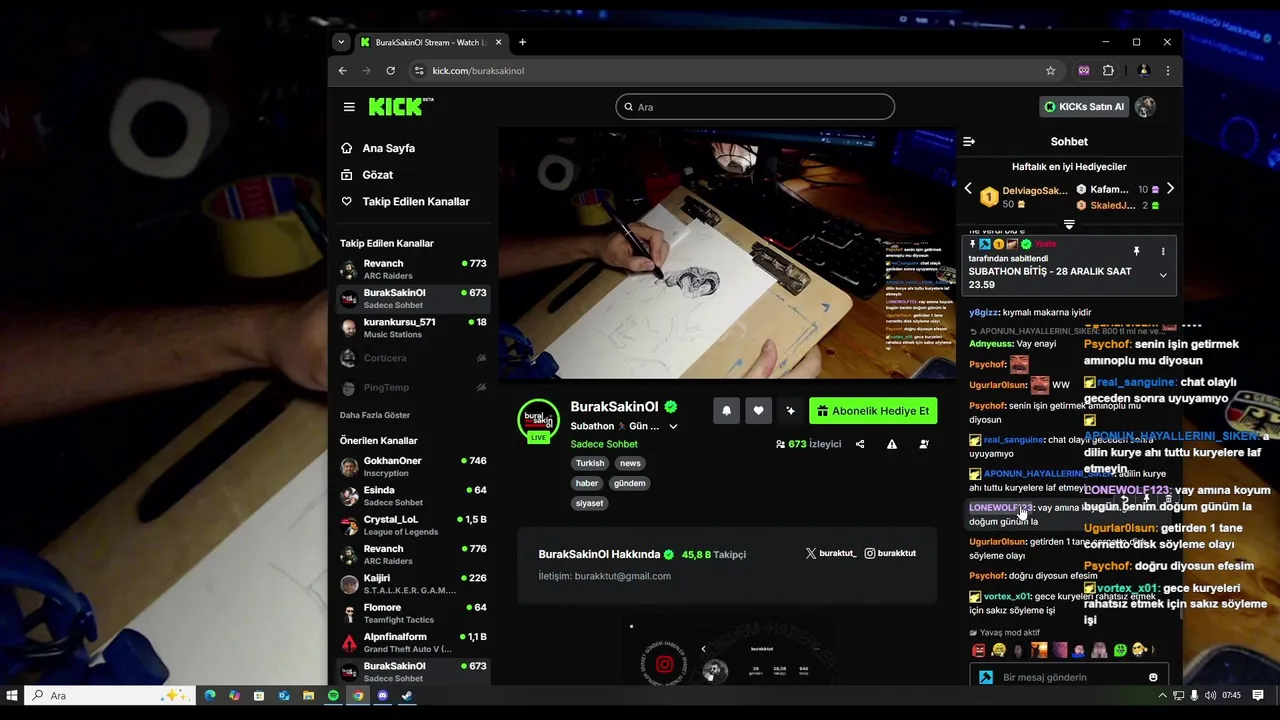Insert the green face emote
The height and width of the screenshot is (720, 1280).
tap(1120, 650)
